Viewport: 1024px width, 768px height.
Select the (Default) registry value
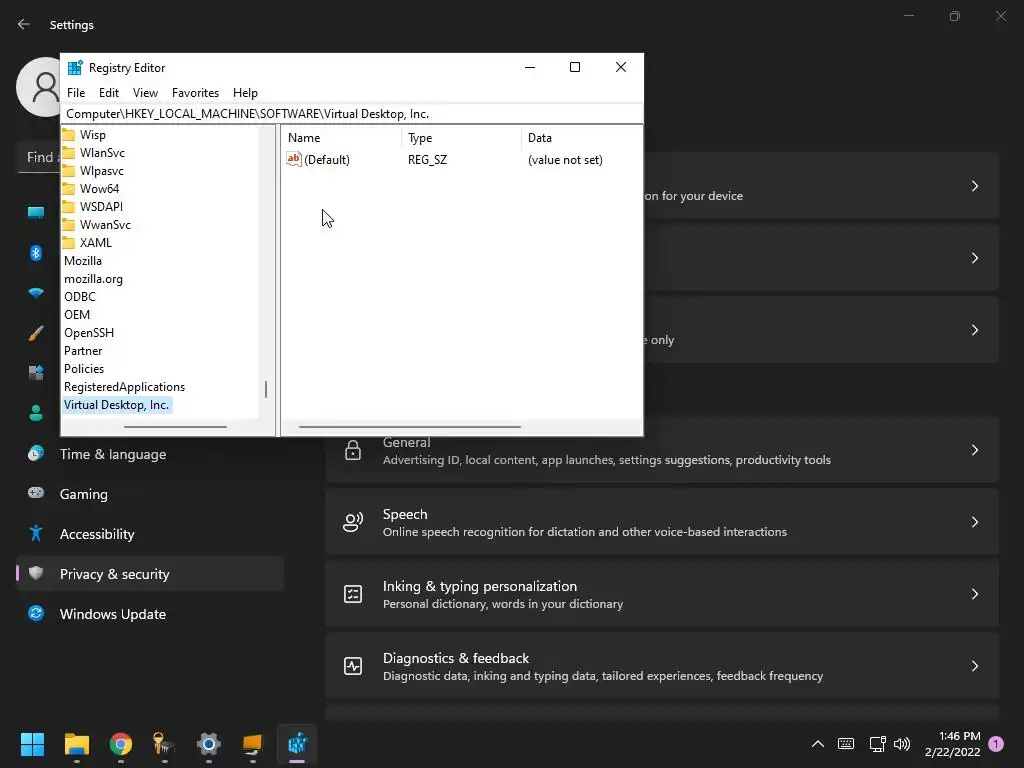[x=327, y=160]
